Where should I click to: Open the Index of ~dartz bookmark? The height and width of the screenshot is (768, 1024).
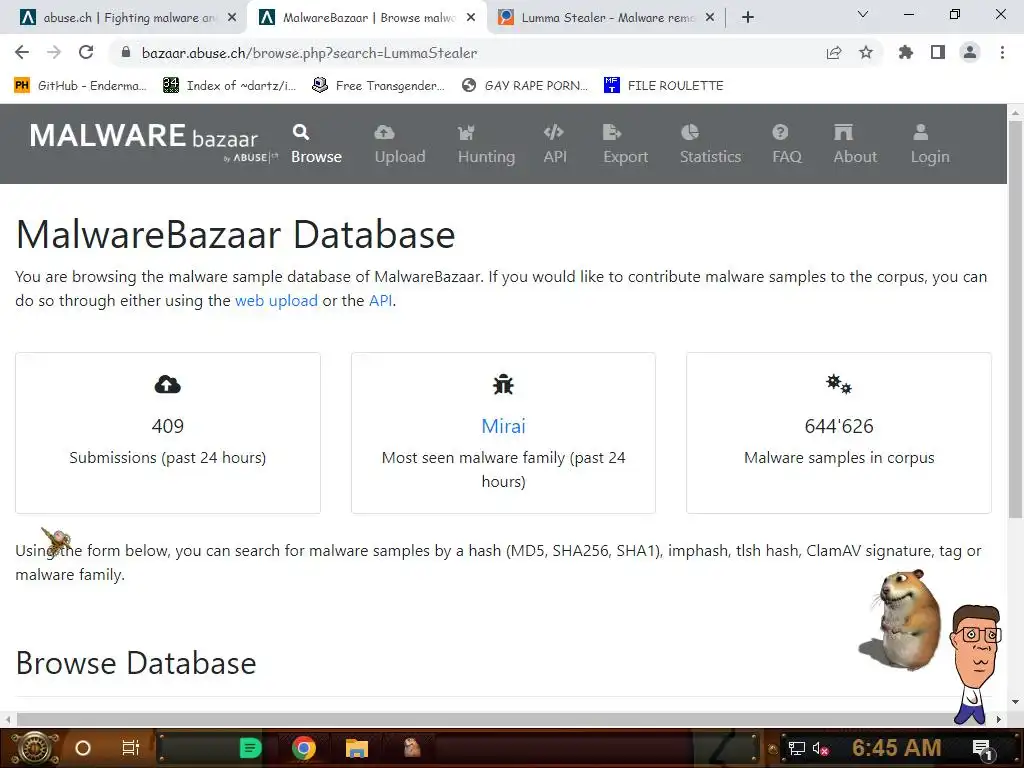(229, 86)
